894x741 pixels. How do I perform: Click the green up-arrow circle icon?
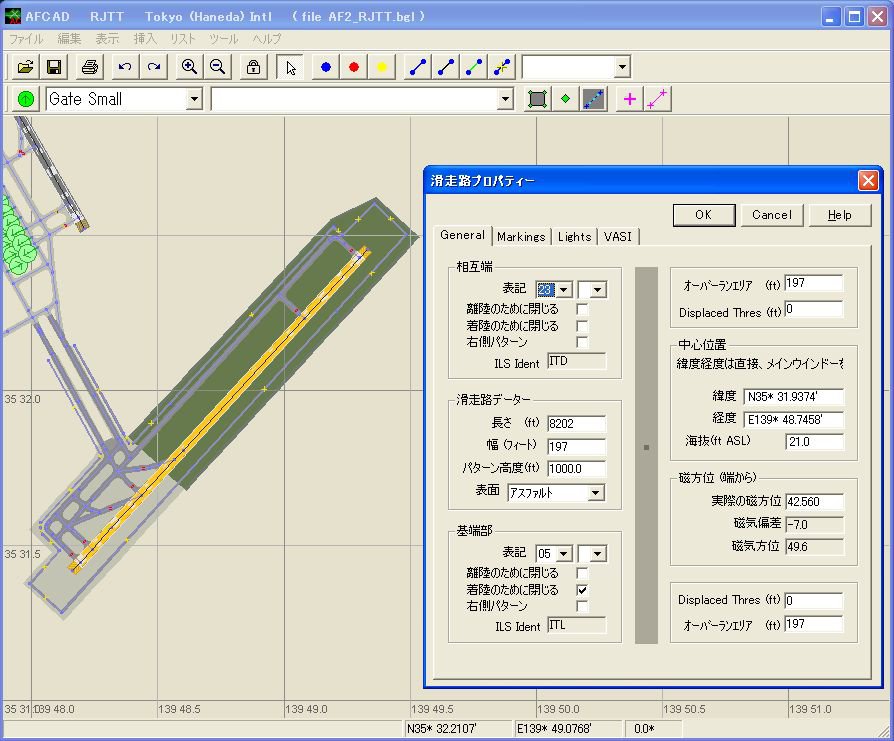(26, 99)
